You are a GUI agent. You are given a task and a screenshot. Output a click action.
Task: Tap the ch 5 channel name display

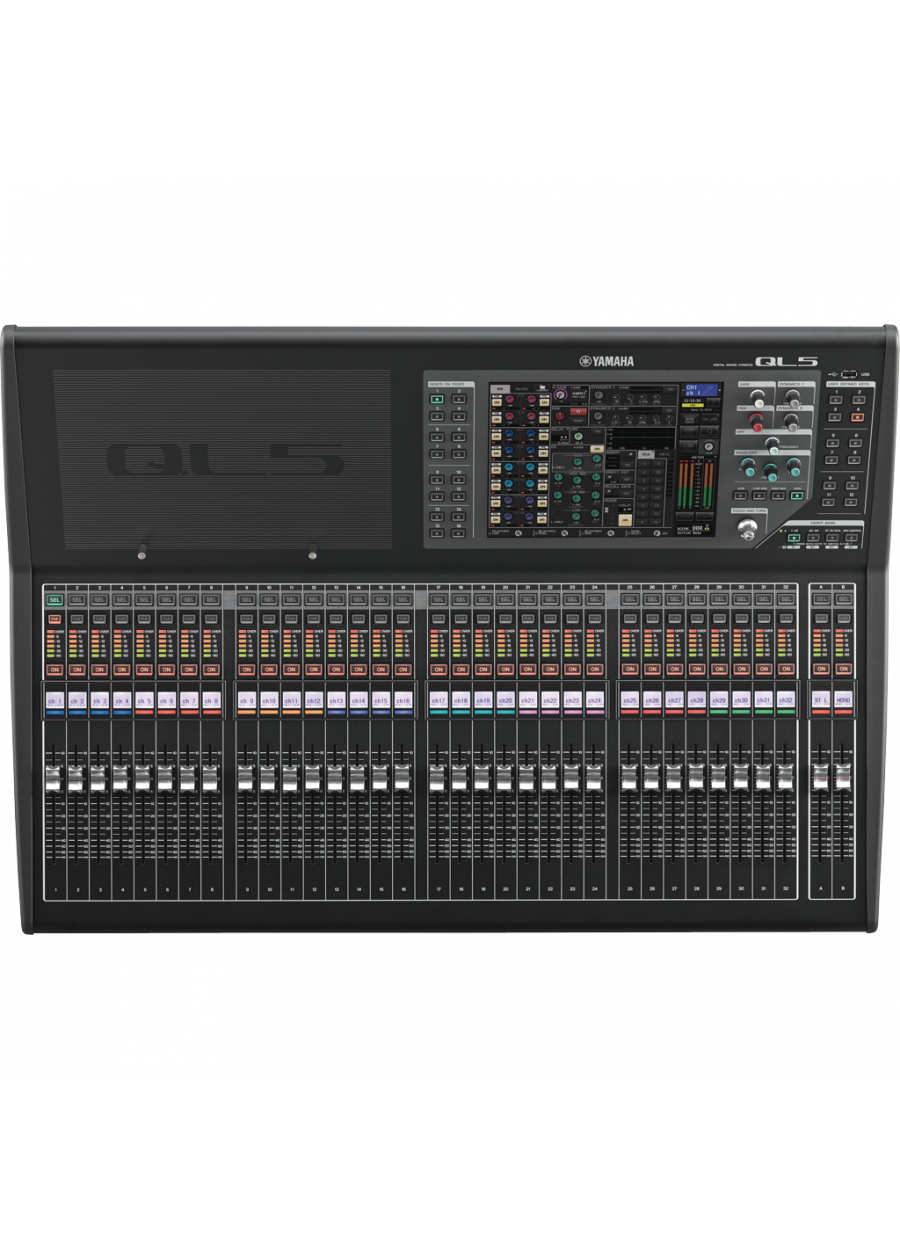point(143,701)
